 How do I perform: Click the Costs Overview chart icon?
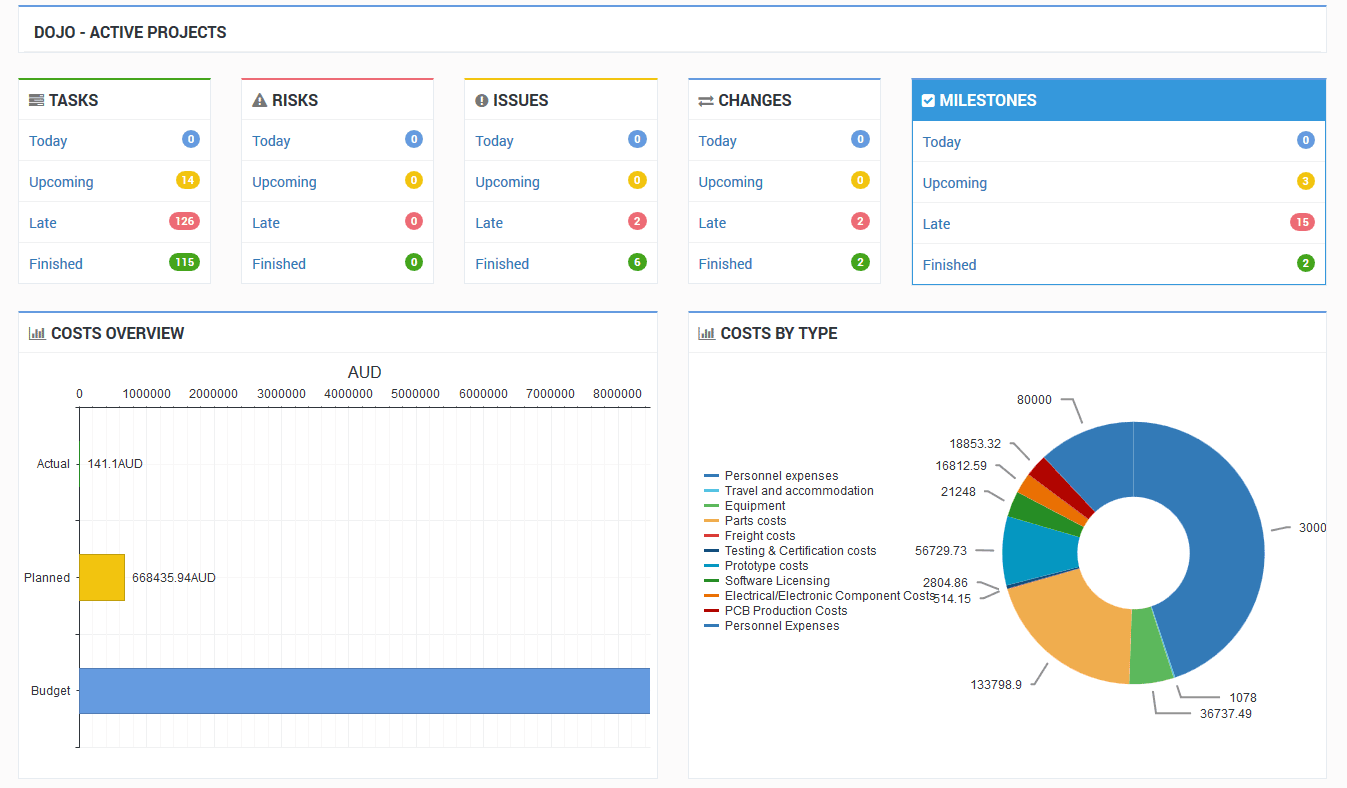pos(37,333)
